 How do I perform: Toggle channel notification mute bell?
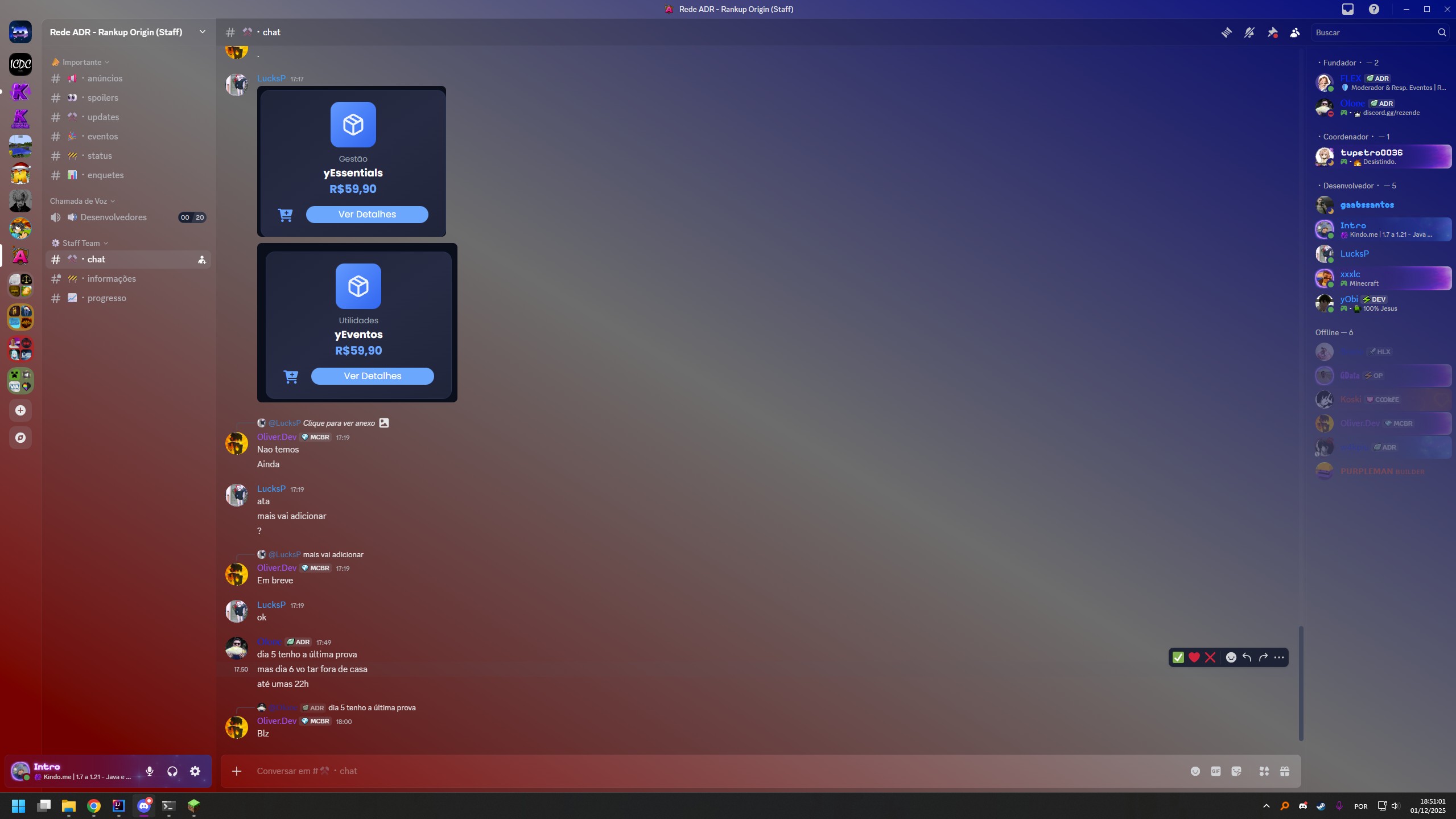click(1249, 32)
